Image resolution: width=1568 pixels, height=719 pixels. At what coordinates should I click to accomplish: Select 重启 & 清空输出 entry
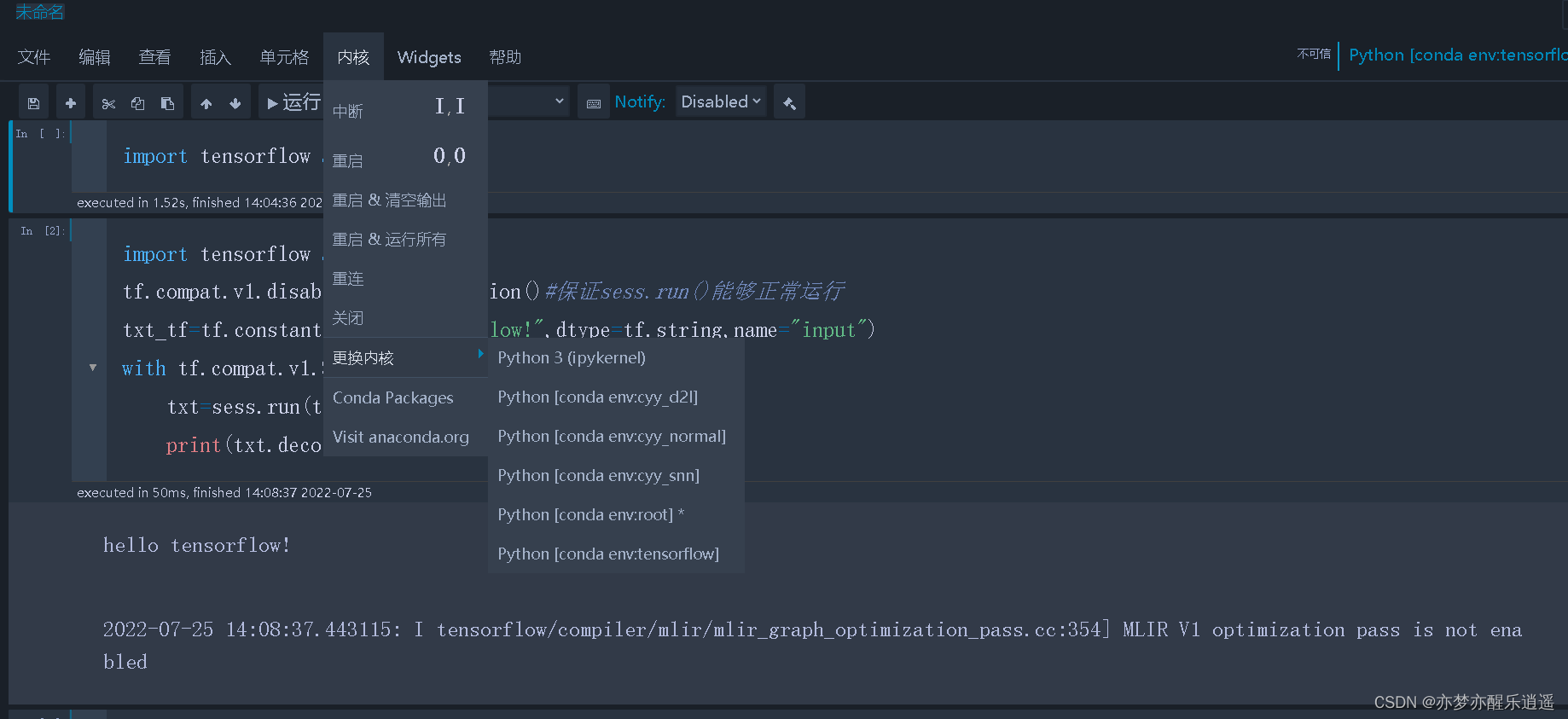click(x=405, y=200)
